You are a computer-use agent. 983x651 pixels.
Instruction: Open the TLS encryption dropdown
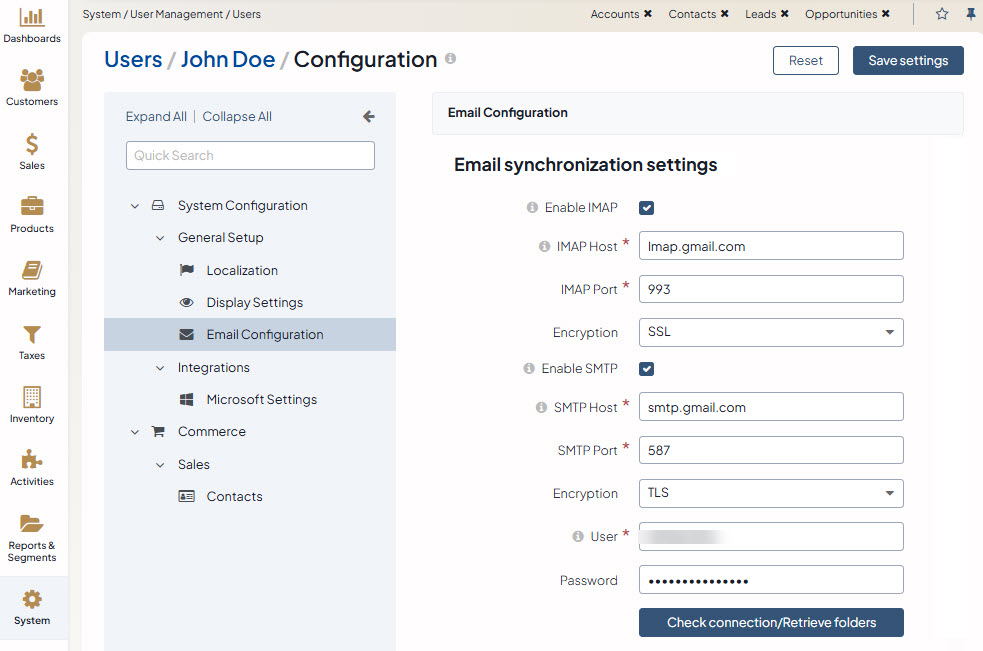770,493
